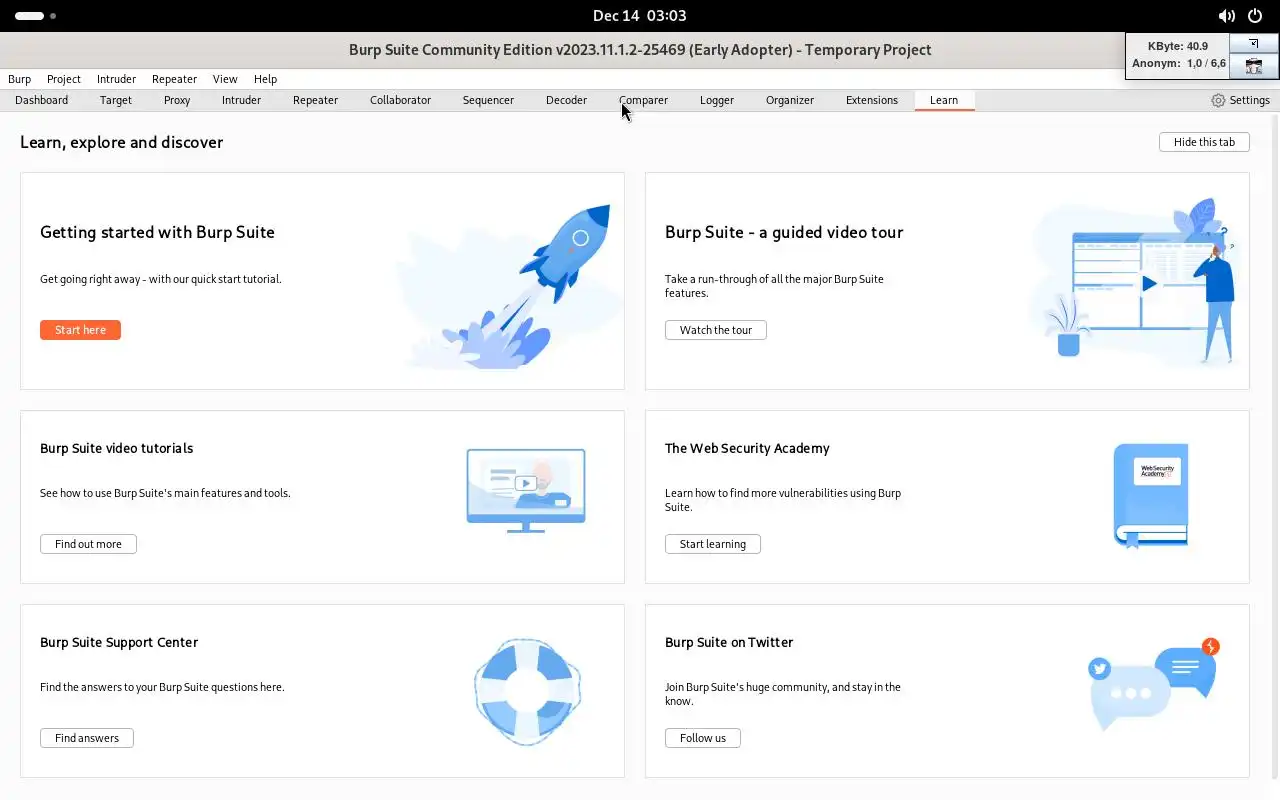1280x800 pixels.
Task: Open the power menu icon
Action: (1254, 16)
